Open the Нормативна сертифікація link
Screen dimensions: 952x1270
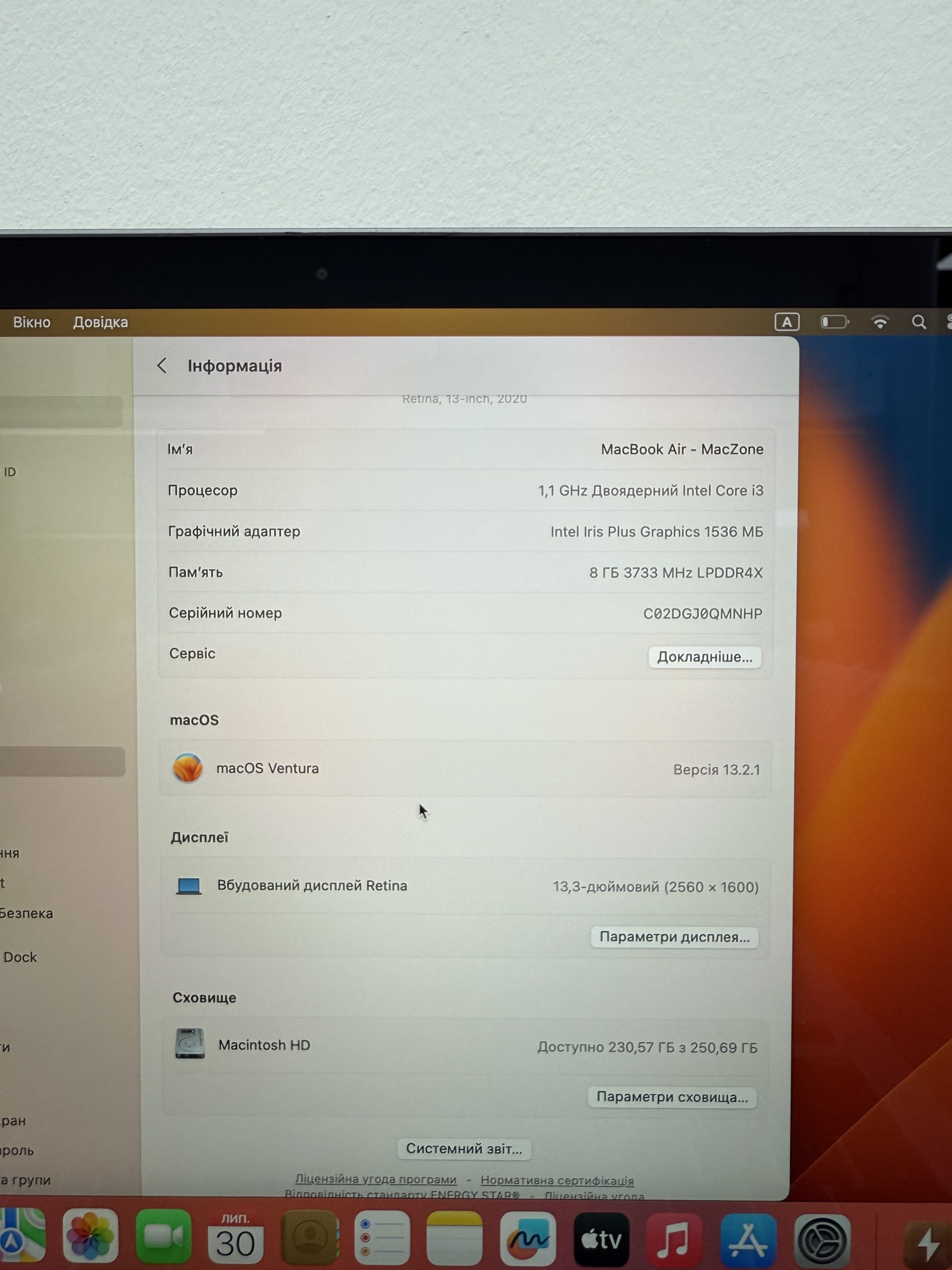[557, 1180]
